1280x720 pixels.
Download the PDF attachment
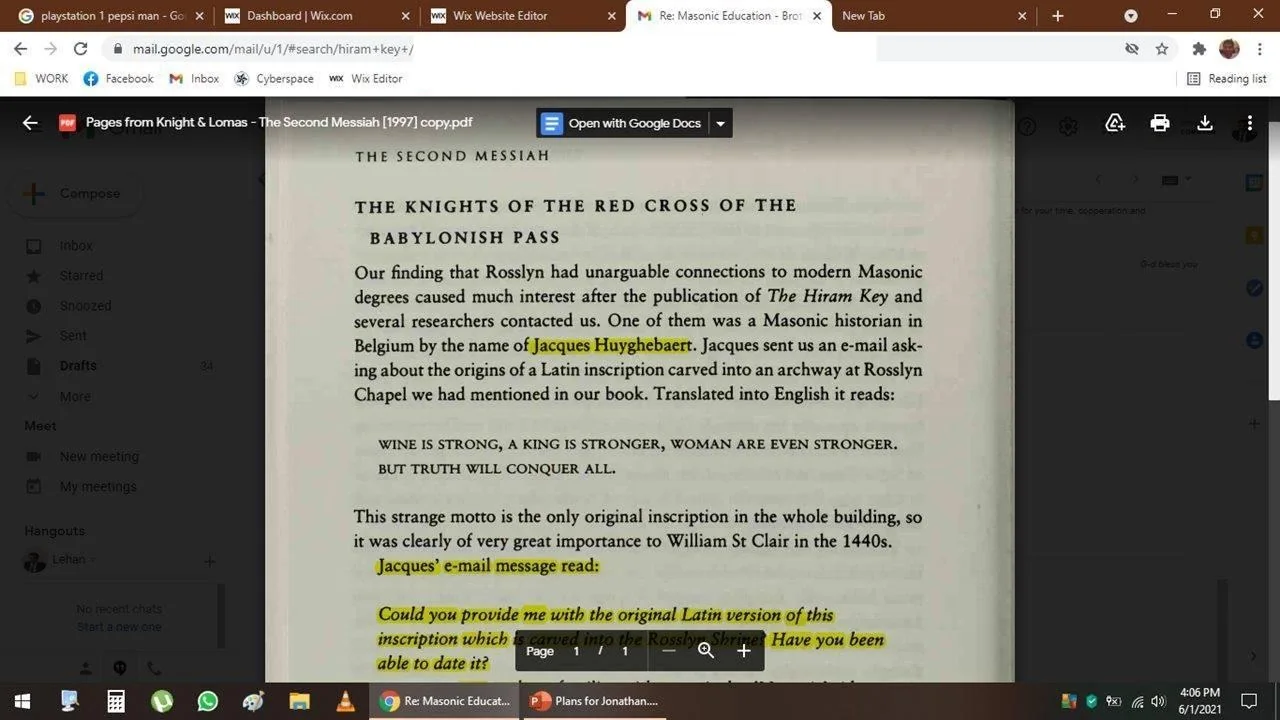1205,123
